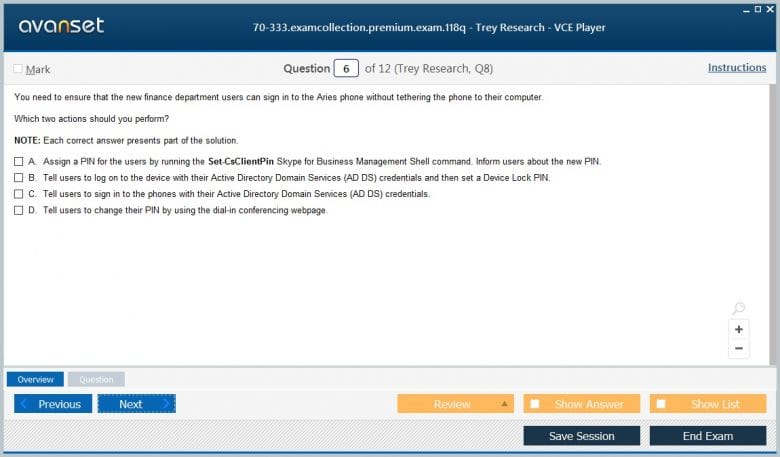Click the avanset logo

61,25
